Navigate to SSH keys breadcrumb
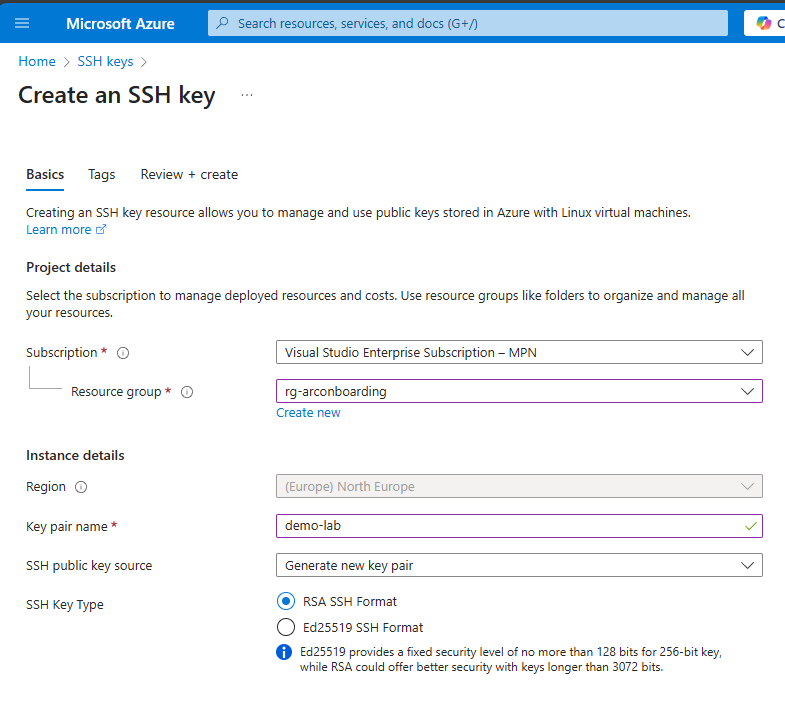This screenshot has height=705, width=785. [105, 61]
